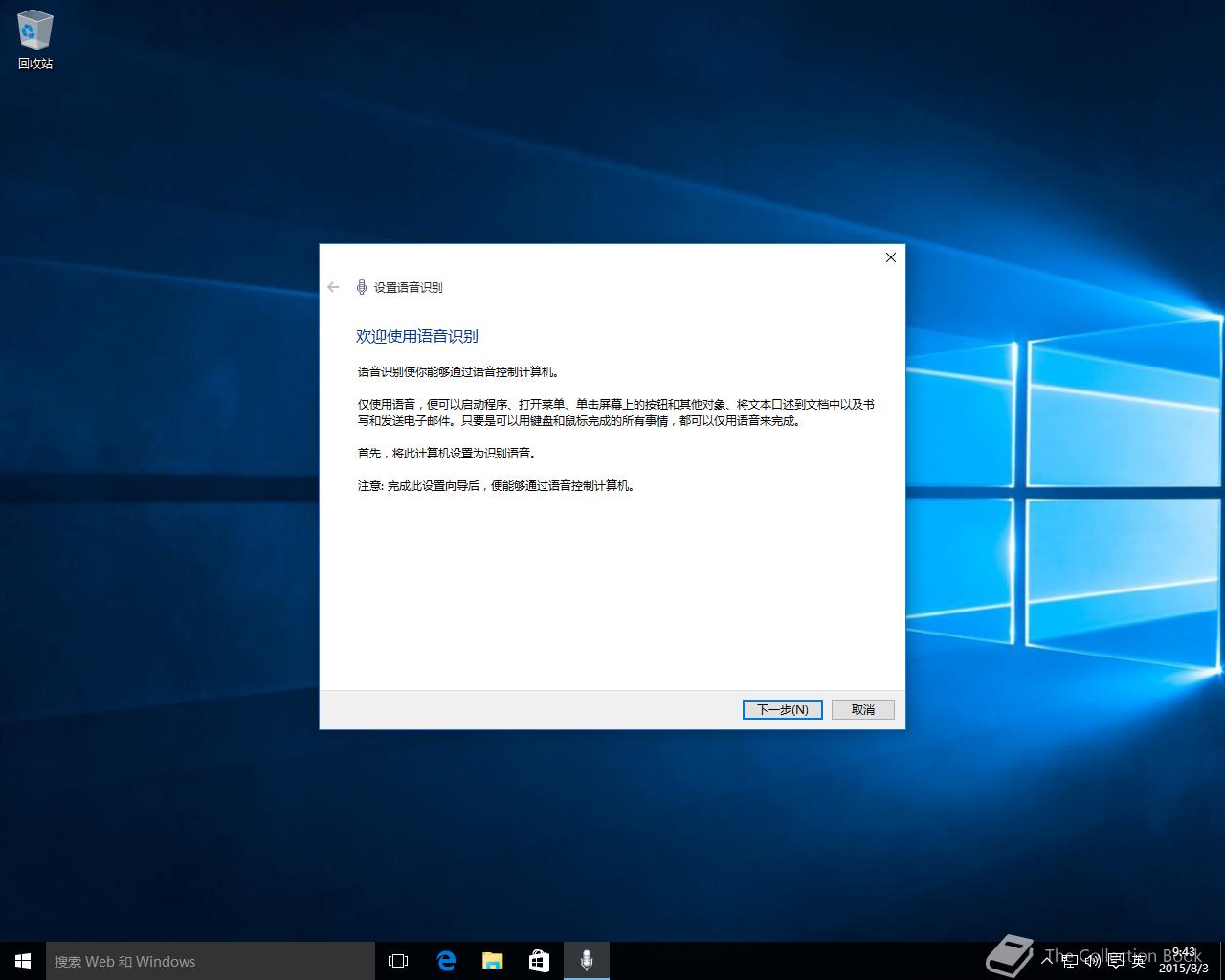Click the 下一步(N) button
The image size is (1225, 980).
[x=783, y=709]
